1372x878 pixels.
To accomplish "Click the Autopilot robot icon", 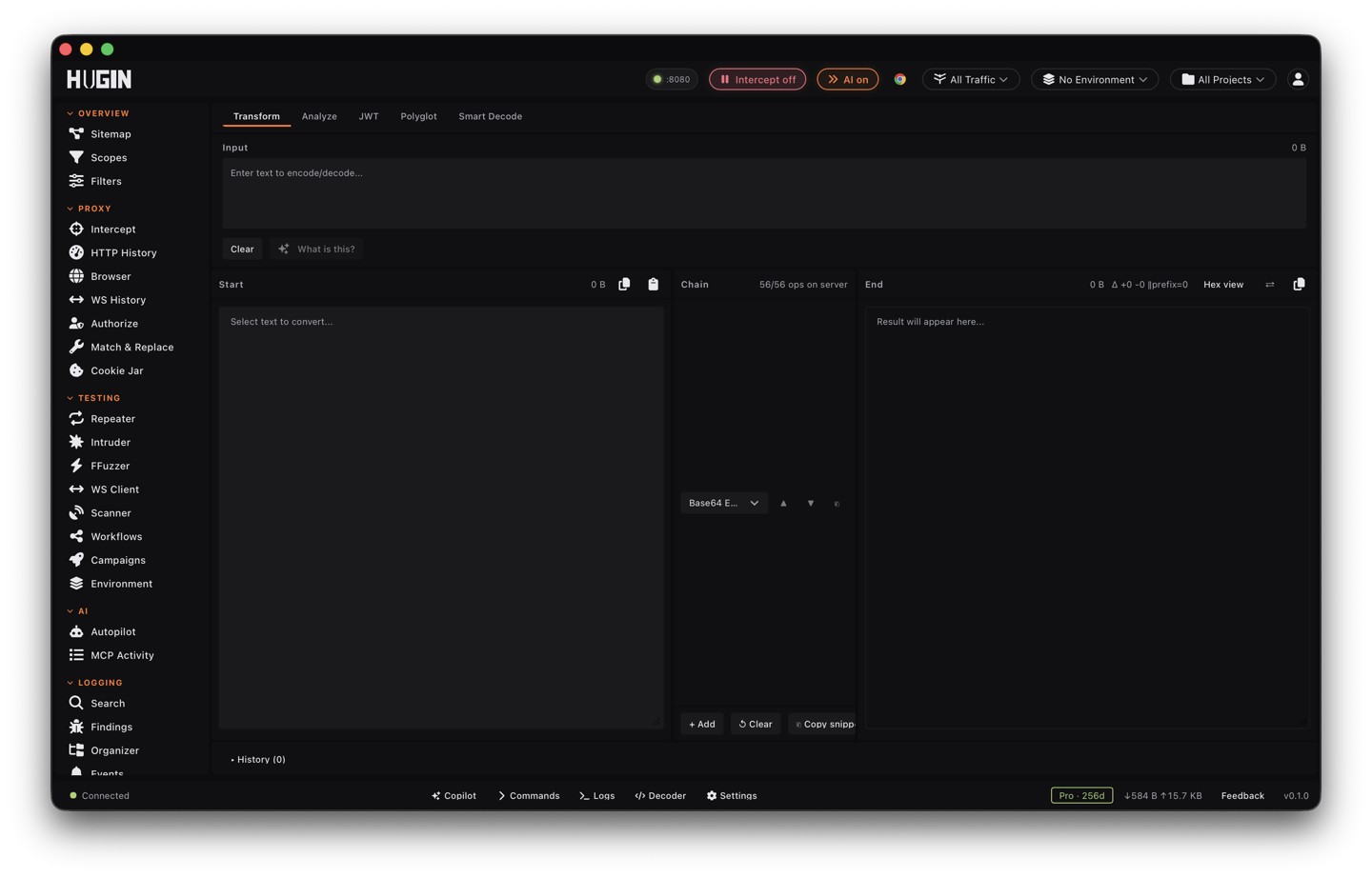I will (76, 631).
